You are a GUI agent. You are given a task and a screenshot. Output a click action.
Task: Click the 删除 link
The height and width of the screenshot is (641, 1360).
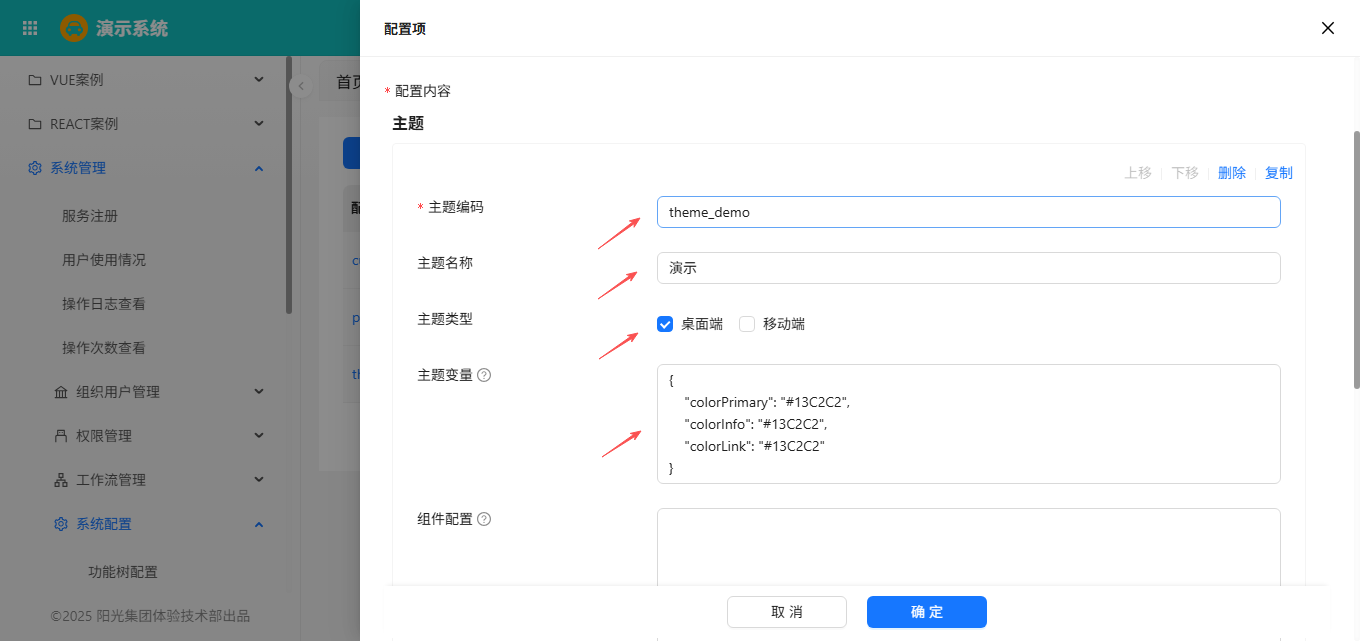1231,173
